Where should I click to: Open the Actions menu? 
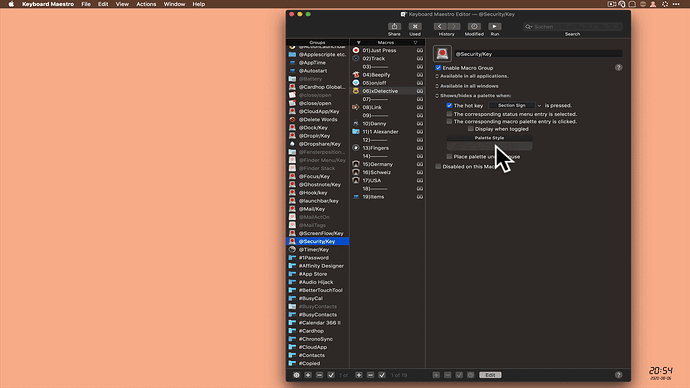[146, 4]
